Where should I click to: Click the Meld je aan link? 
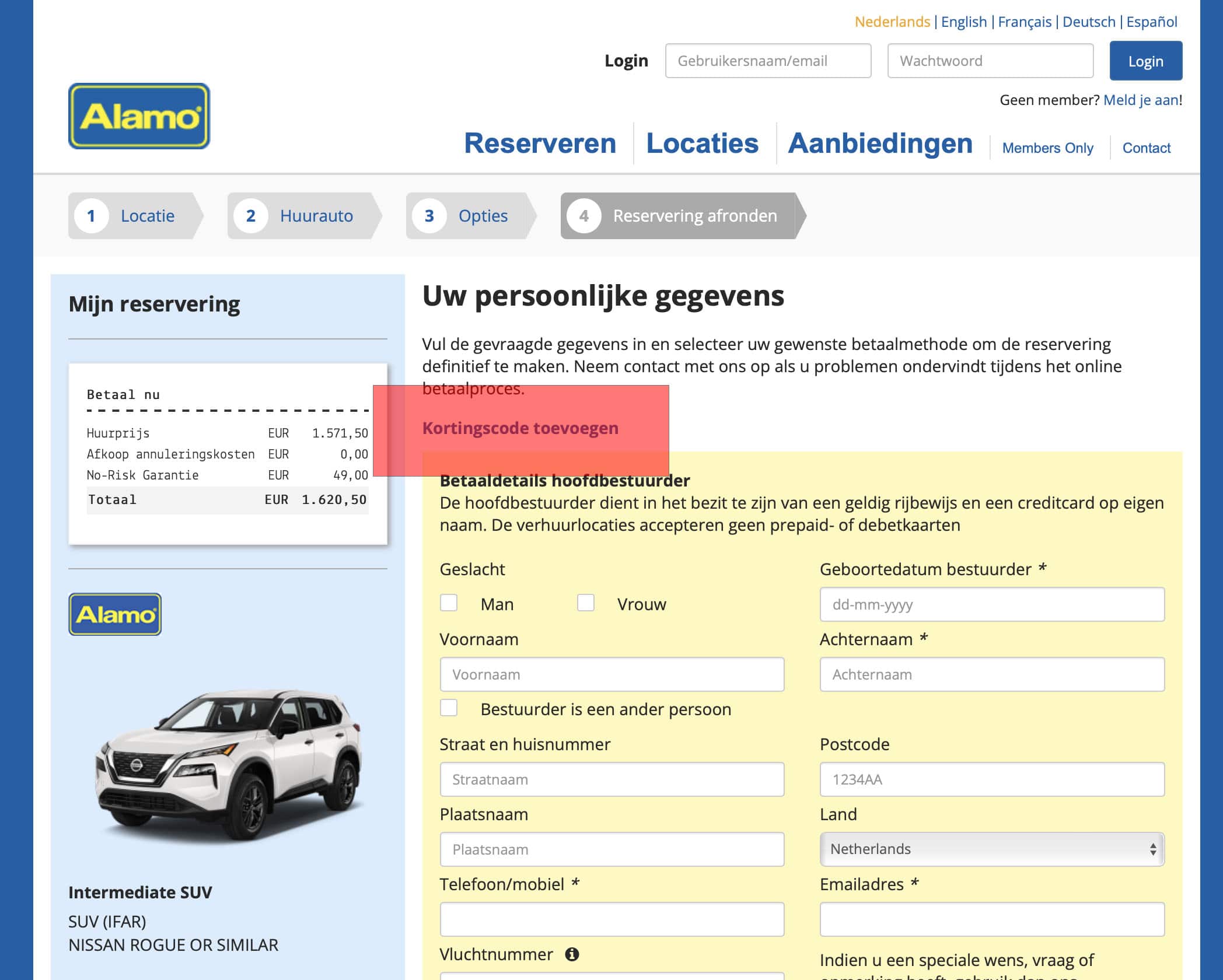(1141, 100)
